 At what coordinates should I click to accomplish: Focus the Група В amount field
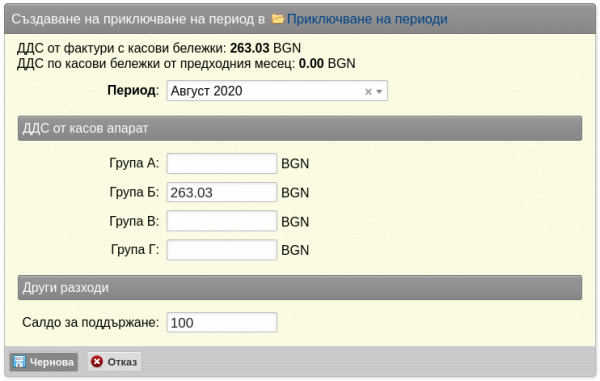(x=222, y=221)
